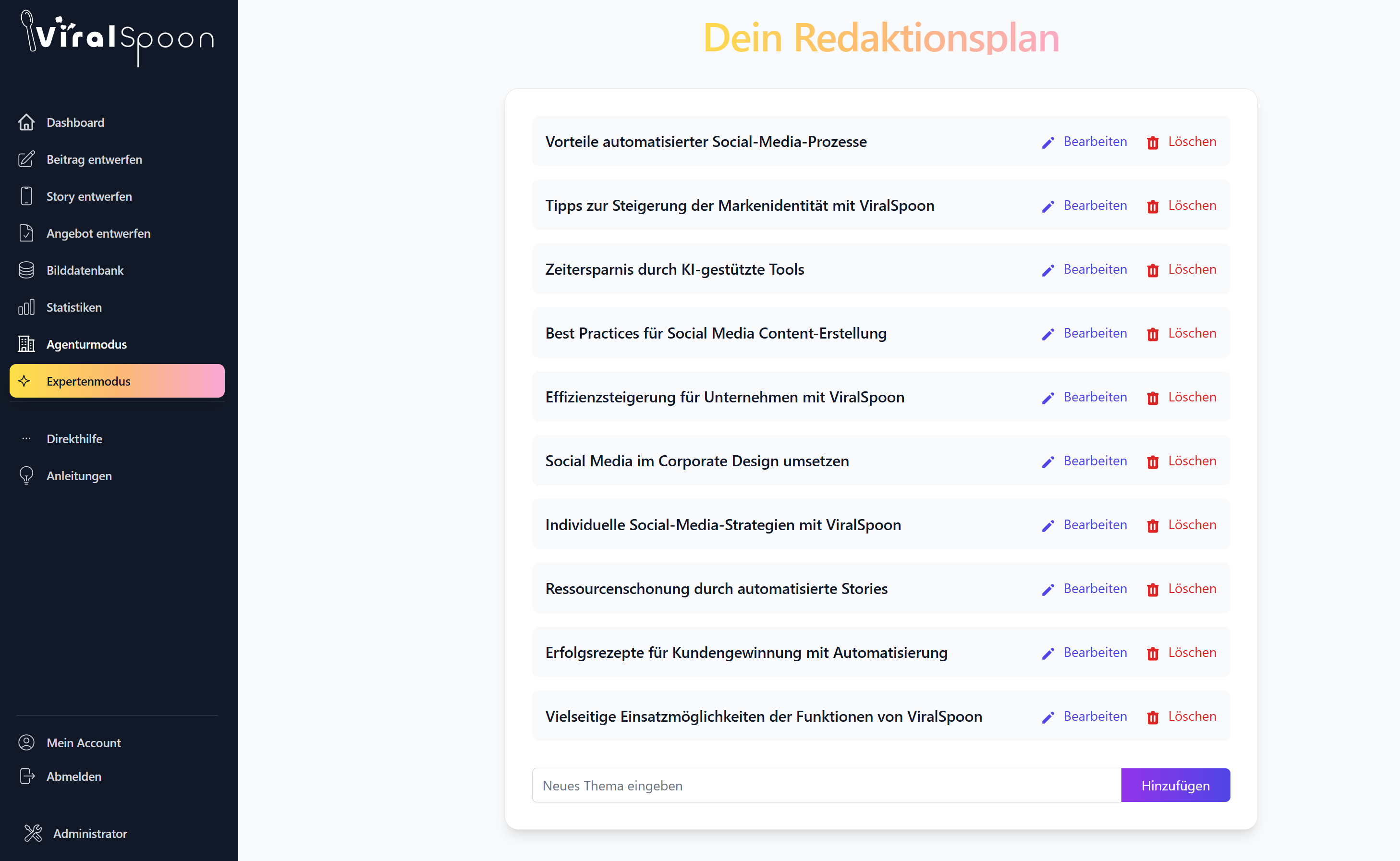The image size is (1400, 861).
Task: Click topic text Best Practices für Social Media Content-Erstellung
Action: pos(716,333)
